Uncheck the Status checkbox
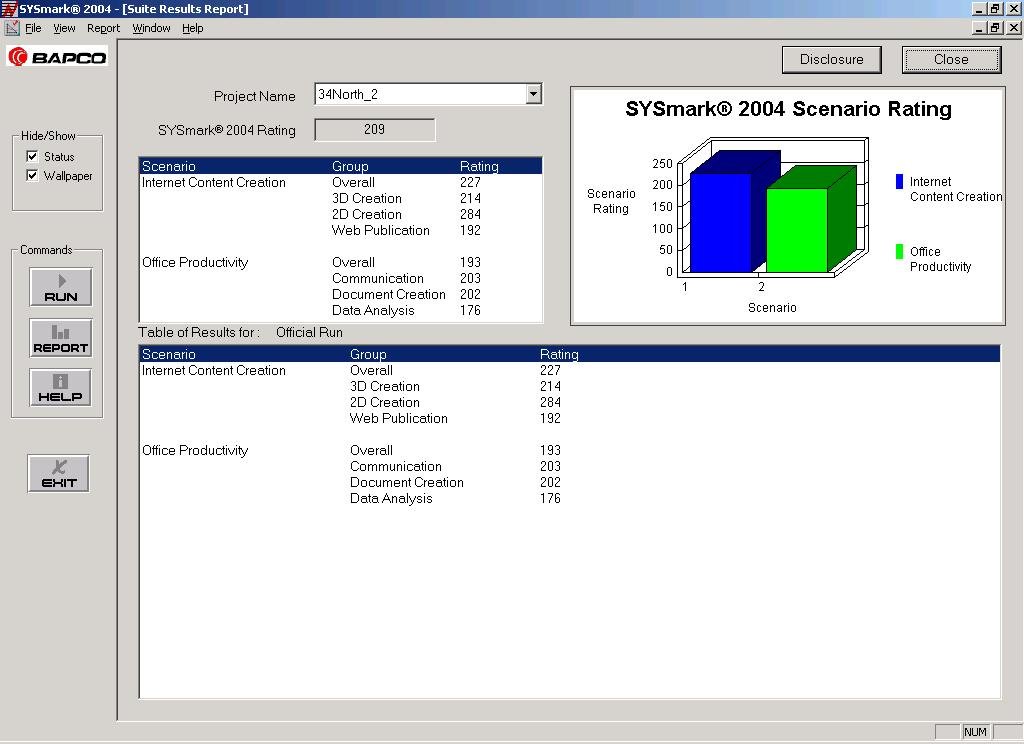Screen dimensions: 1024x744 (31, 156)
